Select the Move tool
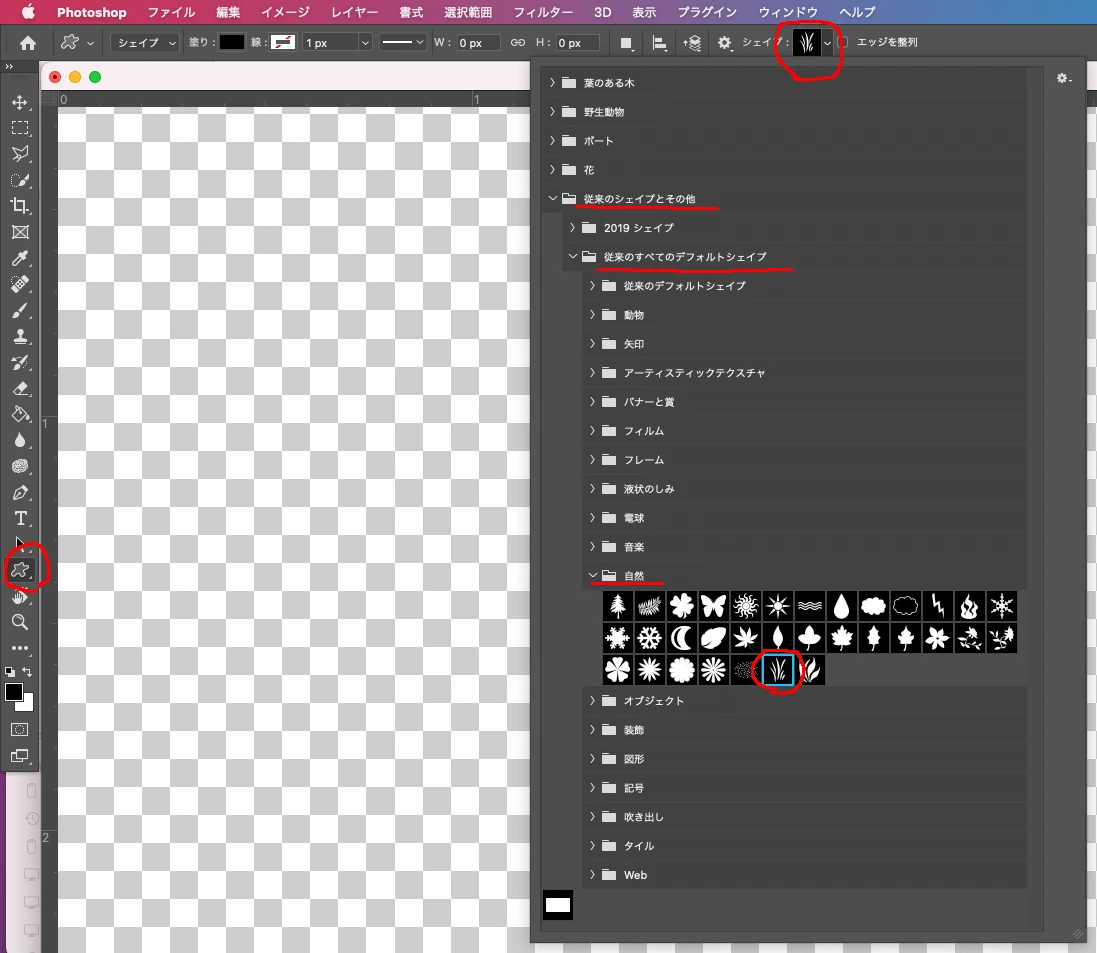1097x953 pixels. point(20,102)
